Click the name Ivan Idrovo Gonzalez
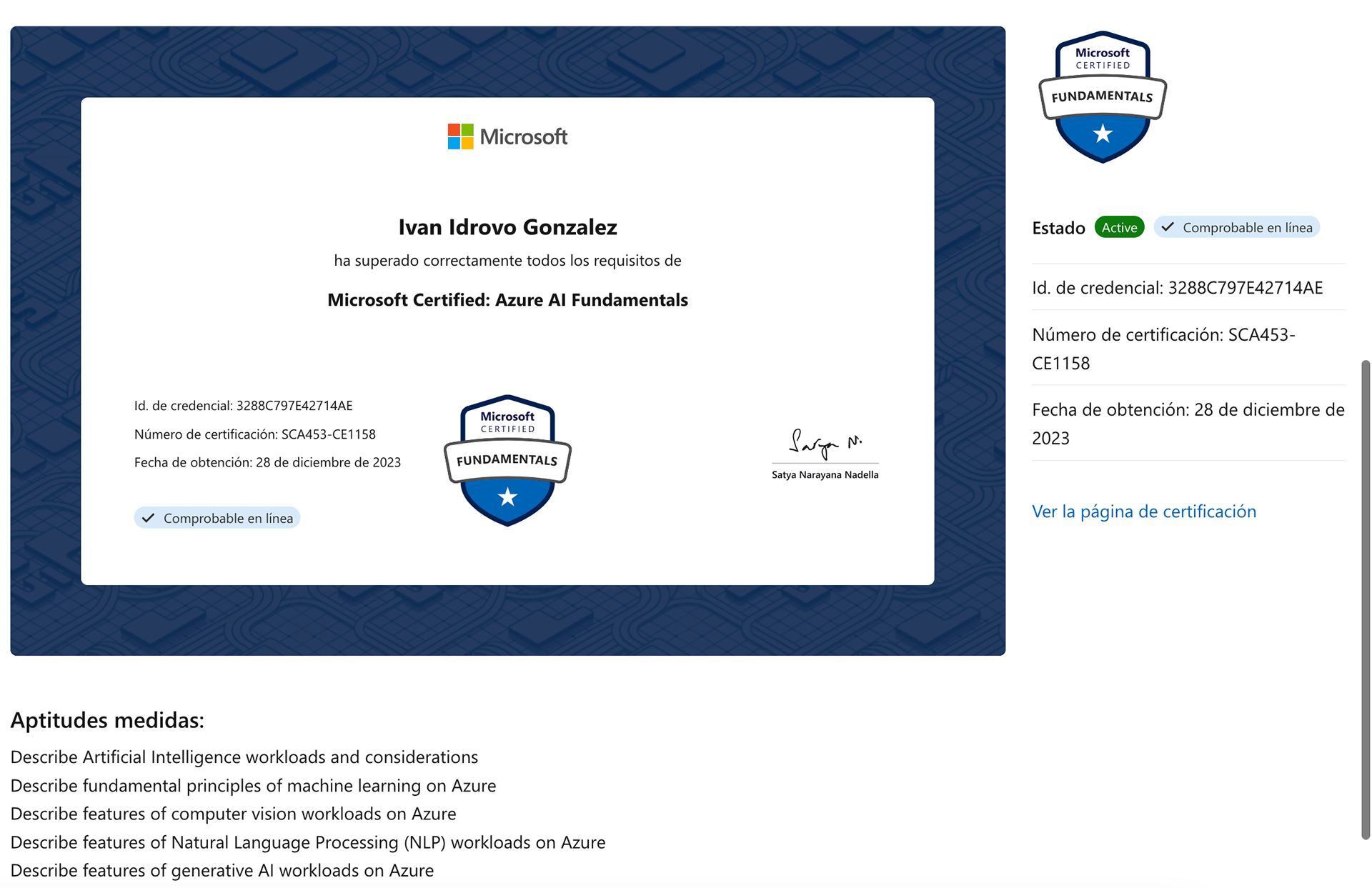1372x888 pixels. tap(507, 227)
